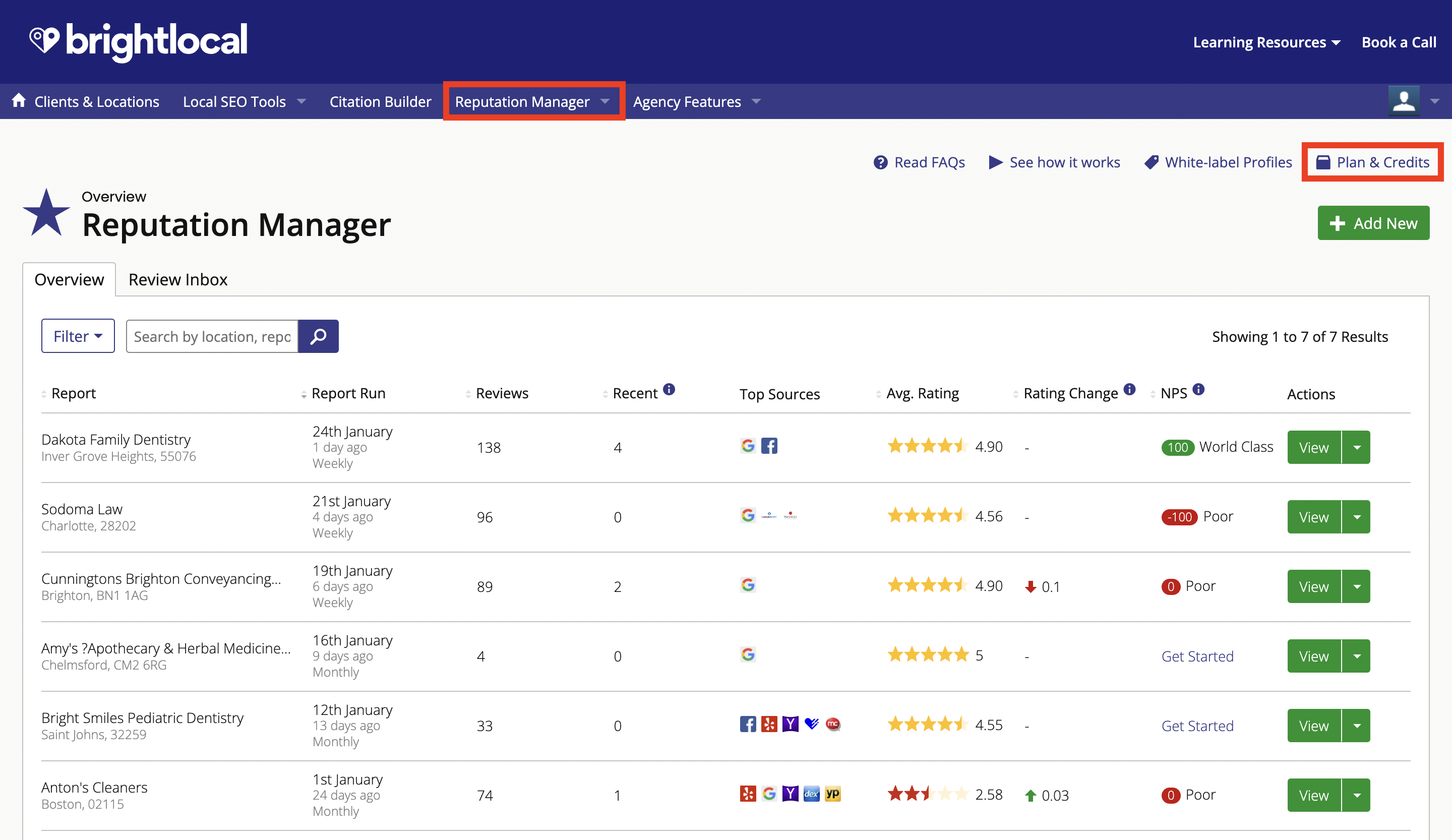The height and width of the screenshot is (840, 1452).
Task: Click the Recent column info icon
Action: pyautogui.click(x=669, y=389)
